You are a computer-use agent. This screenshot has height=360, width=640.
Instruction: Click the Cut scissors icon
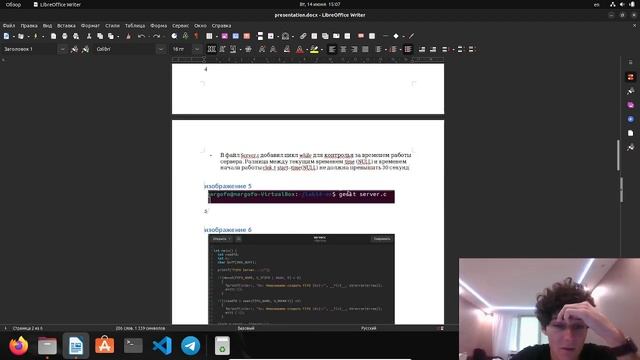tap(89, 36)
